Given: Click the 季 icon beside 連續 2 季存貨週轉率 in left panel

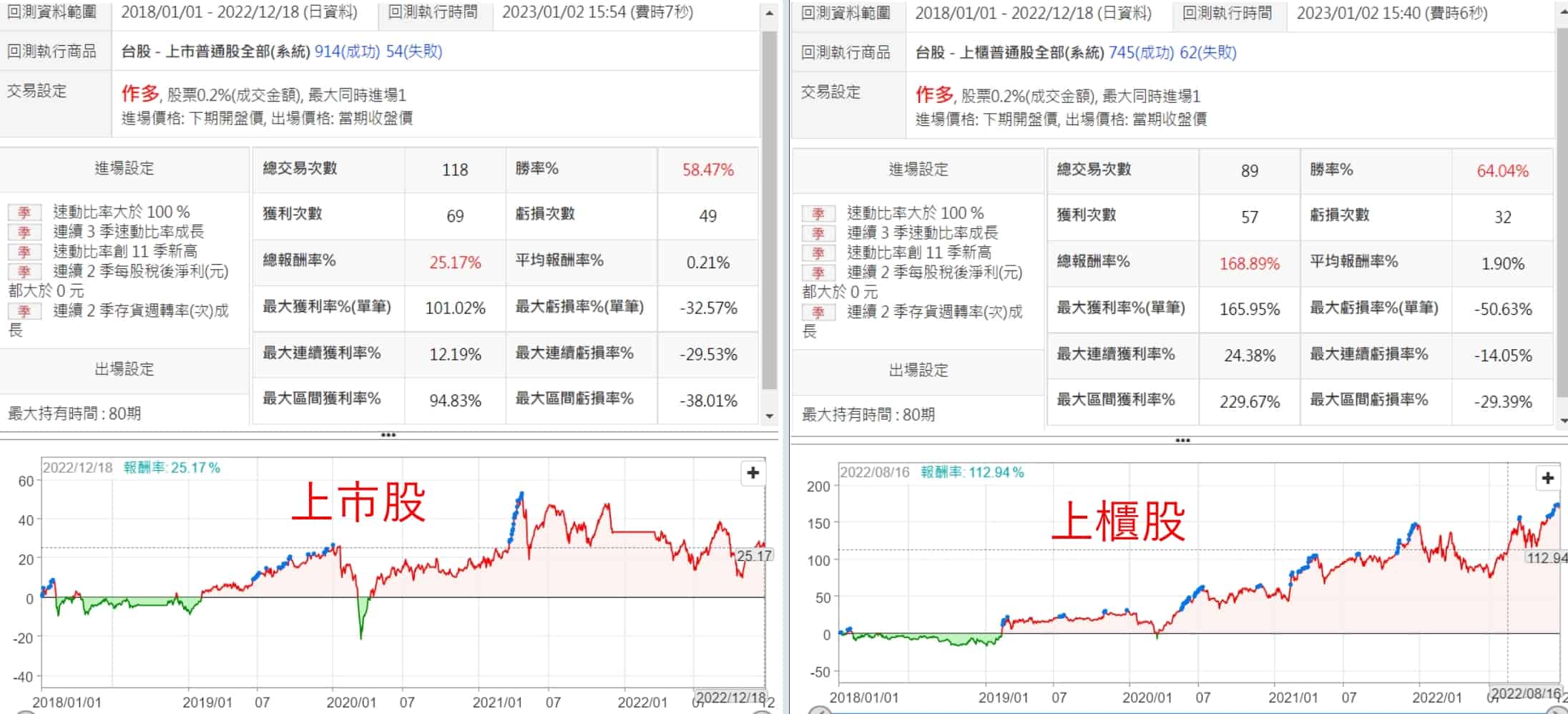Looking at the screenshot, I should tap(24, 311).
